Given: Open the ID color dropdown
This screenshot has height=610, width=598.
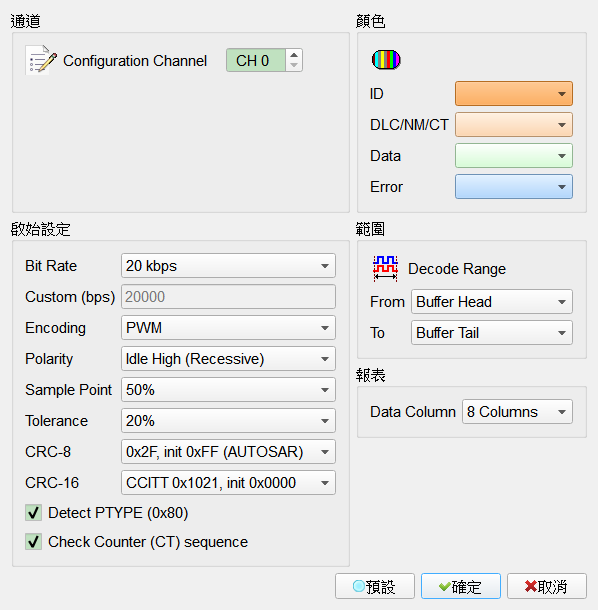Looking at the screenshot, I should [x=514, y=94].
